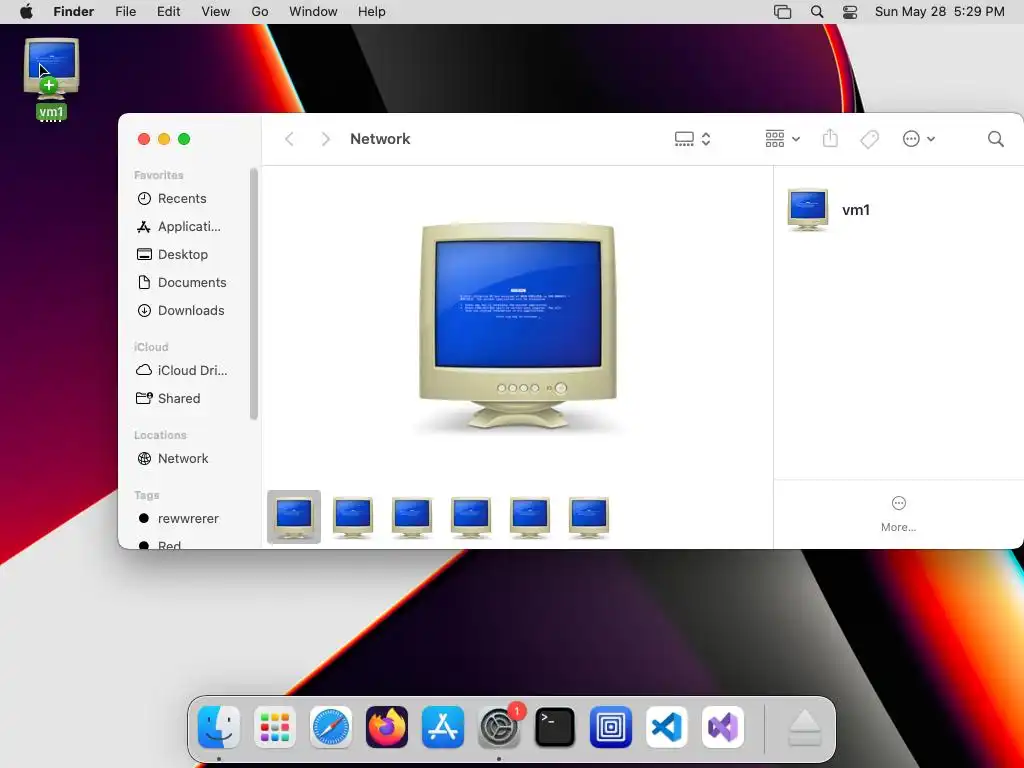Open the blue concentric-squares app in Dock
The width and height of the screenshot is (1024, 768).
(611, 727)
